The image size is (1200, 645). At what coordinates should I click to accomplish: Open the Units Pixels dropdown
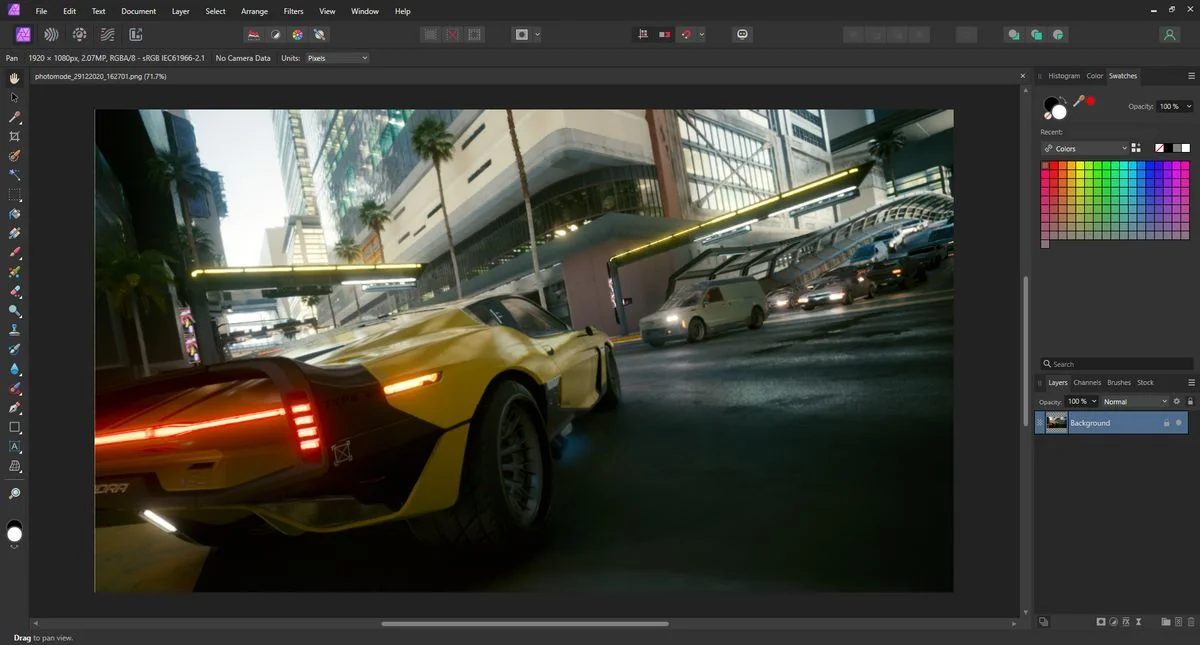click(337, 58)
